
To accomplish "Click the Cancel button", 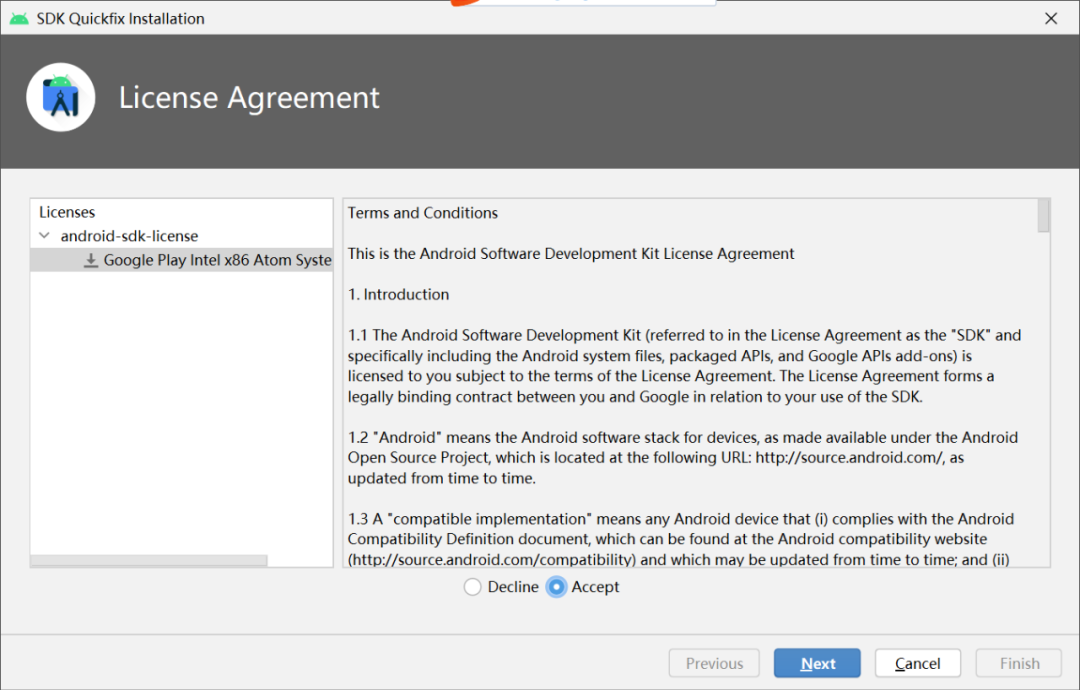I will (x=917, y=663).
